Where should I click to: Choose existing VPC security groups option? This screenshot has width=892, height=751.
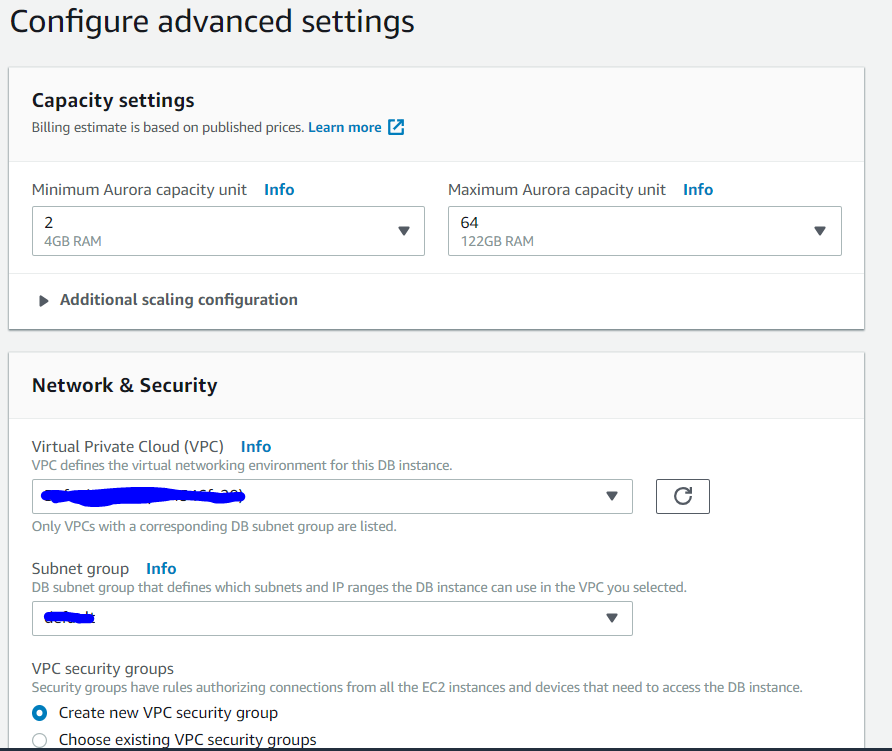[38, 738]
